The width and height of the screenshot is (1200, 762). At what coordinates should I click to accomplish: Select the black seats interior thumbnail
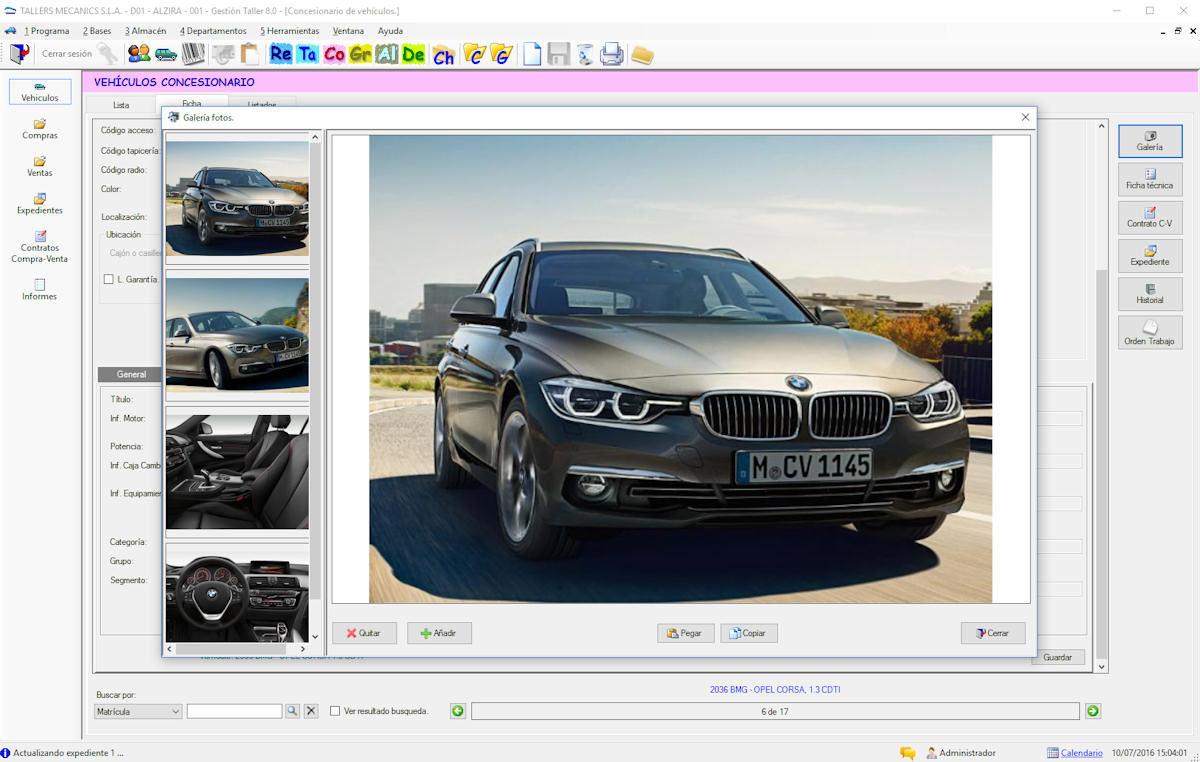pos(237,471)
